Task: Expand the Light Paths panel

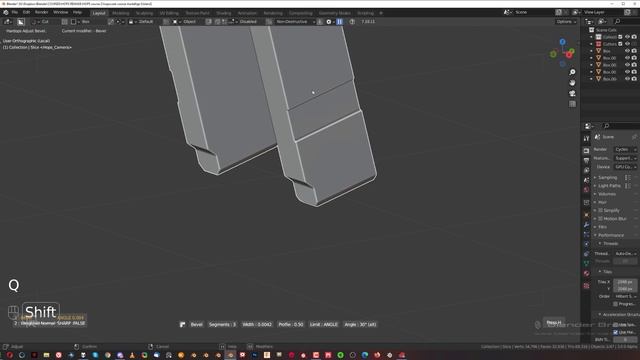Action: click(608, 186)
